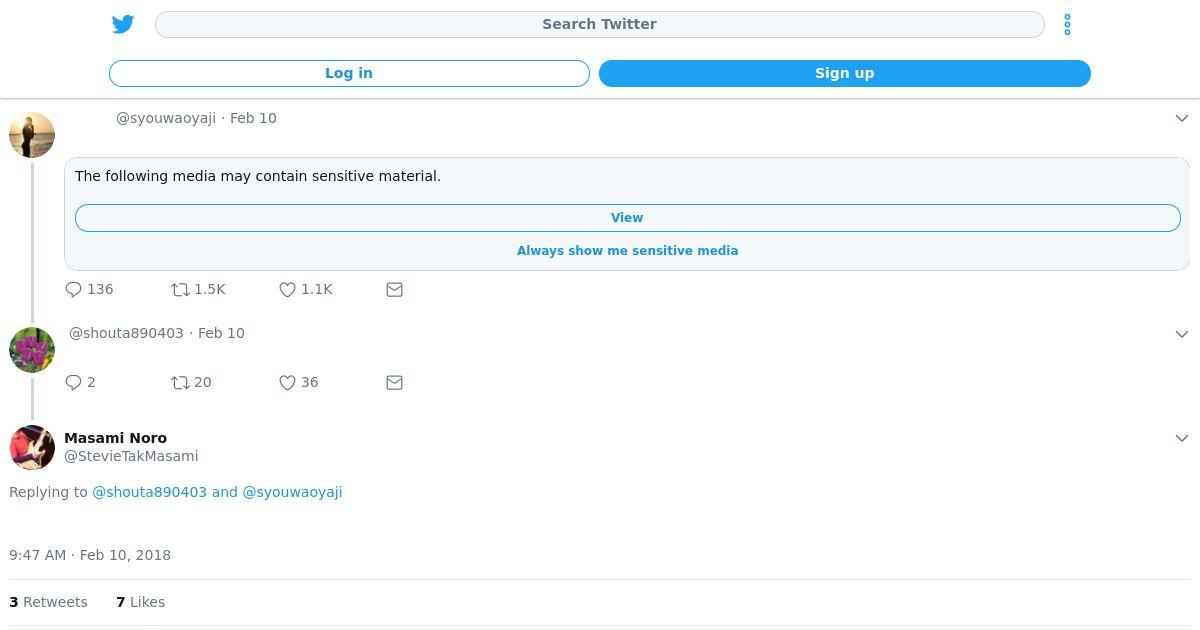Image resolution: width=1200 pixels, height=630 pixels.
Task: Expand Masami Noro's tweet options chevron
Action: click(1181, 439)
